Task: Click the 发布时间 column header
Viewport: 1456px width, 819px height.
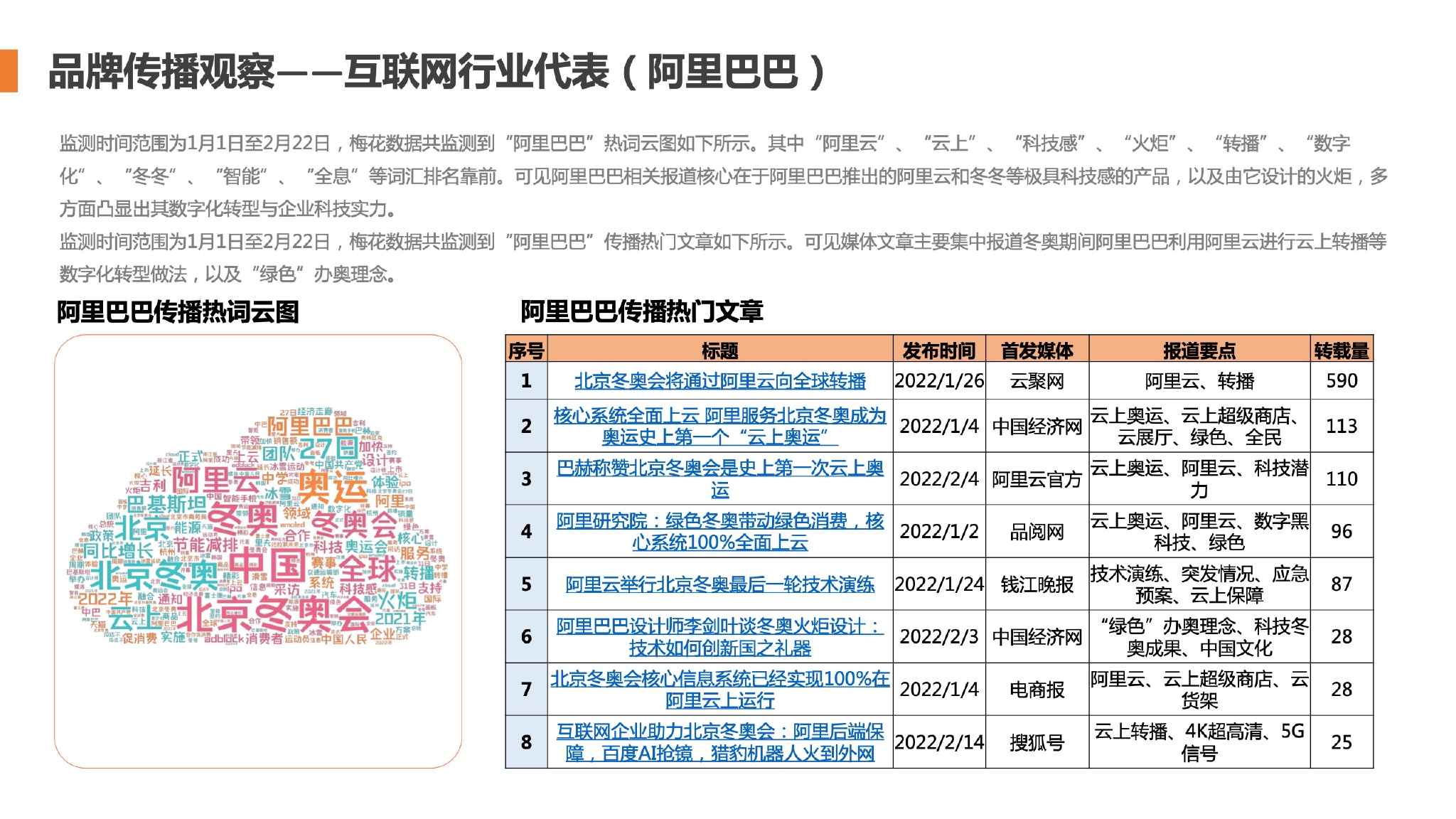Action: tap(939, 350)
